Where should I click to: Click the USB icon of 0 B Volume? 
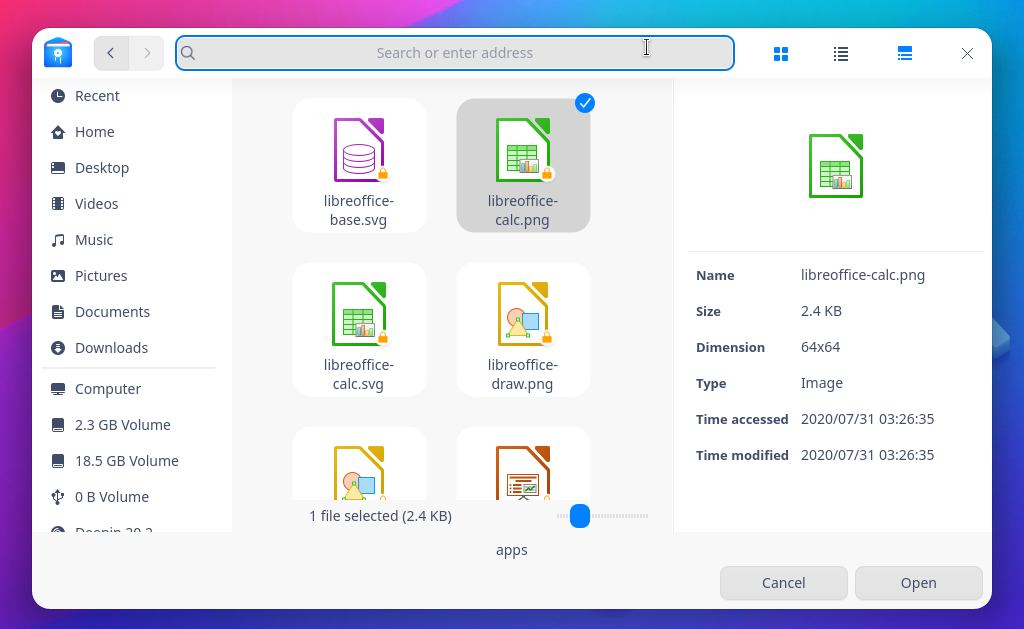click(58, 496)
